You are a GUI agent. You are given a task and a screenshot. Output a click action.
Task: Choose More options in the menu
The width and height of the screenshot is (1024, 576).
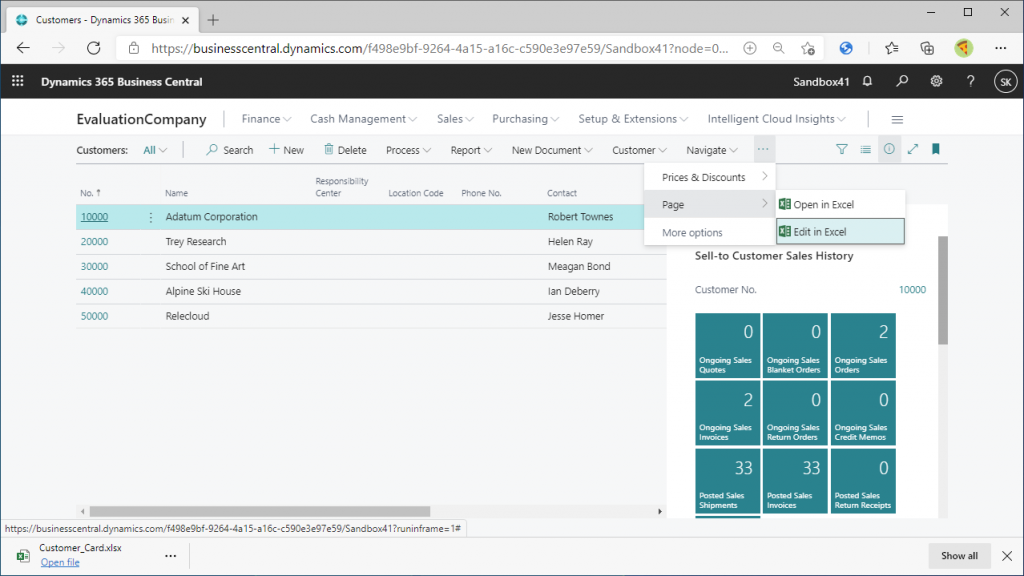[710, 232]
